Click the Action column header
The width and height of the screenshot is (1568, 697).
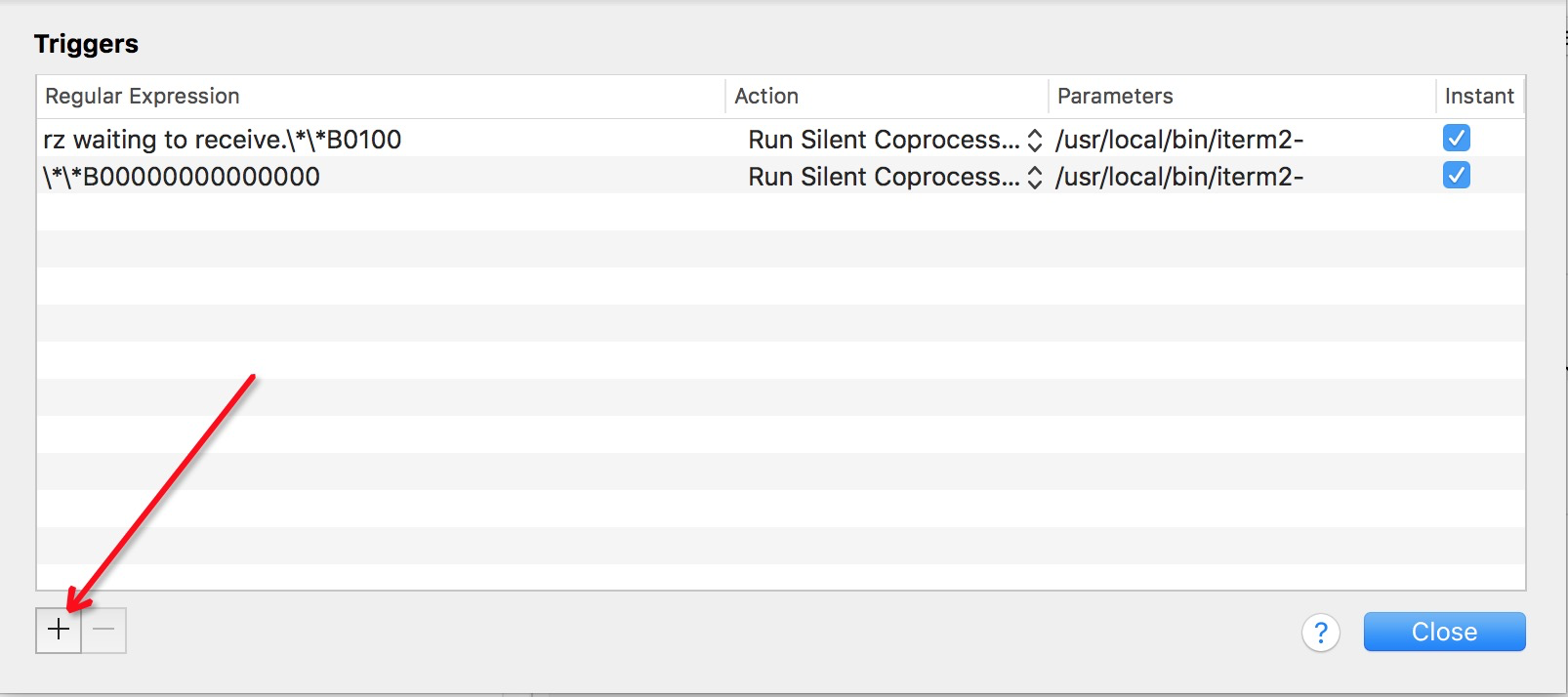coord(766,96)
